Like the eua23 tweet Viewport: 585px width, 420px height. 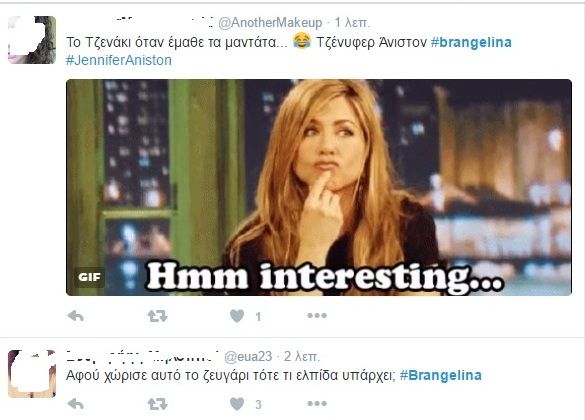click(237, 404)
